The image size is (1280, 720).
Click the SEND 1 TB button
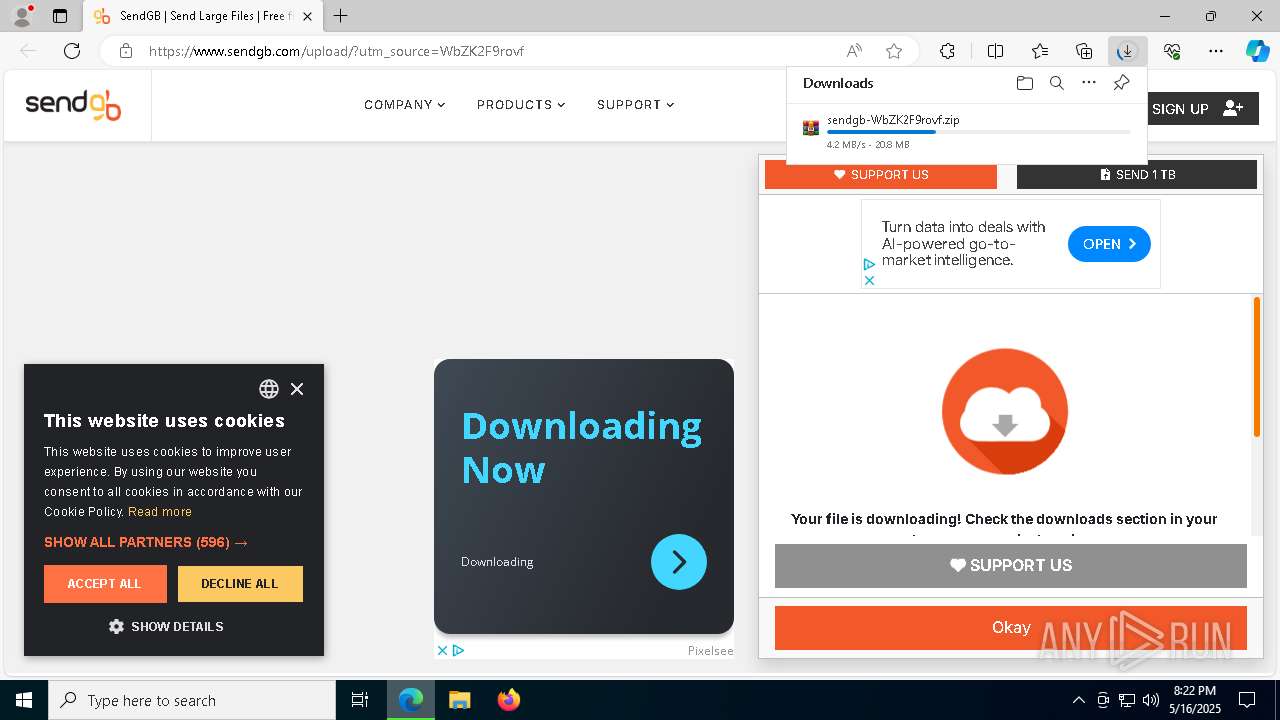pos(1137,174)
